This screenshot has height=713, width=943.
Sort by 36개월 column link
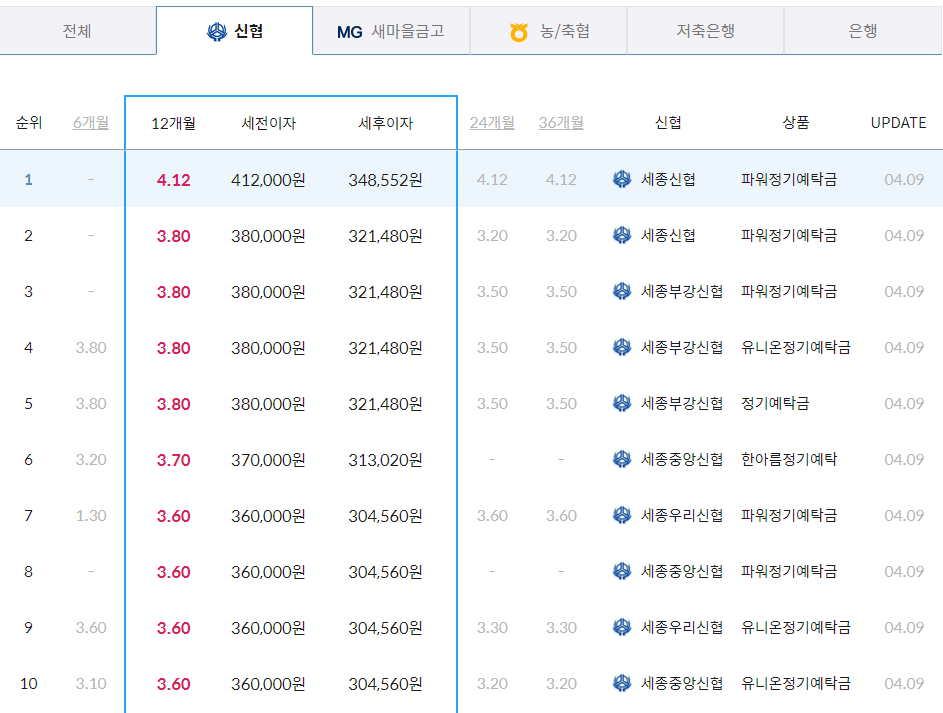coord(561,123)
